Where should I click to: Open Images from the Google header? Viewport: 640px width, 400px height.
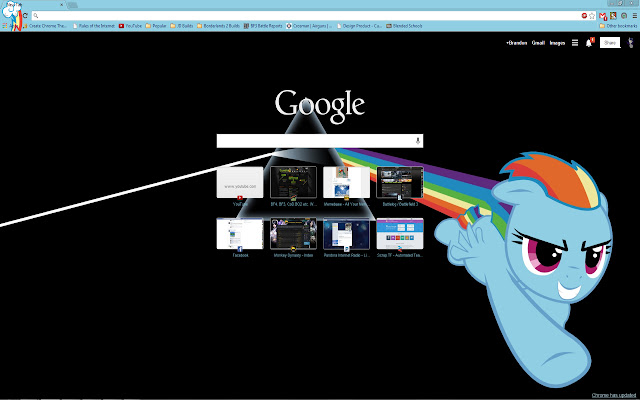pyautogui.click(x=557, y=43)
